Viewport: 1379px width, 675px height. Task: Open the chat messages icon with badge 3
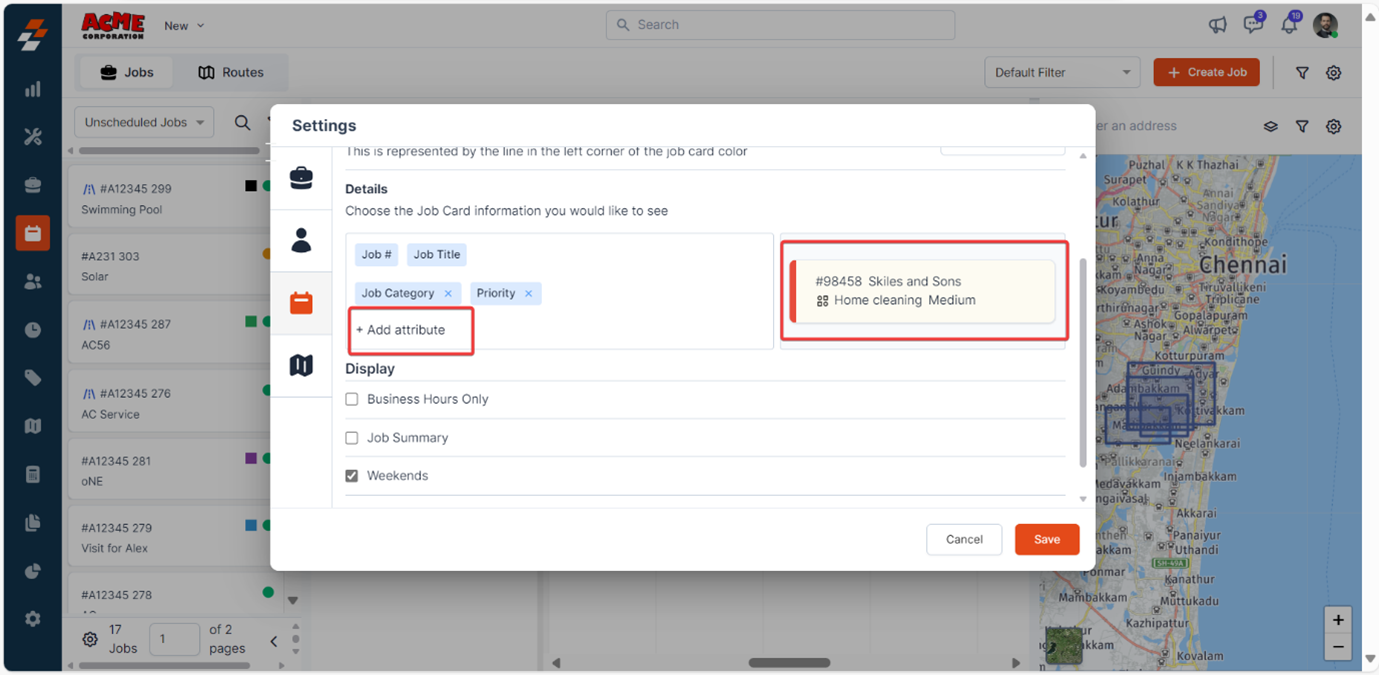(x=1253, y=25)
